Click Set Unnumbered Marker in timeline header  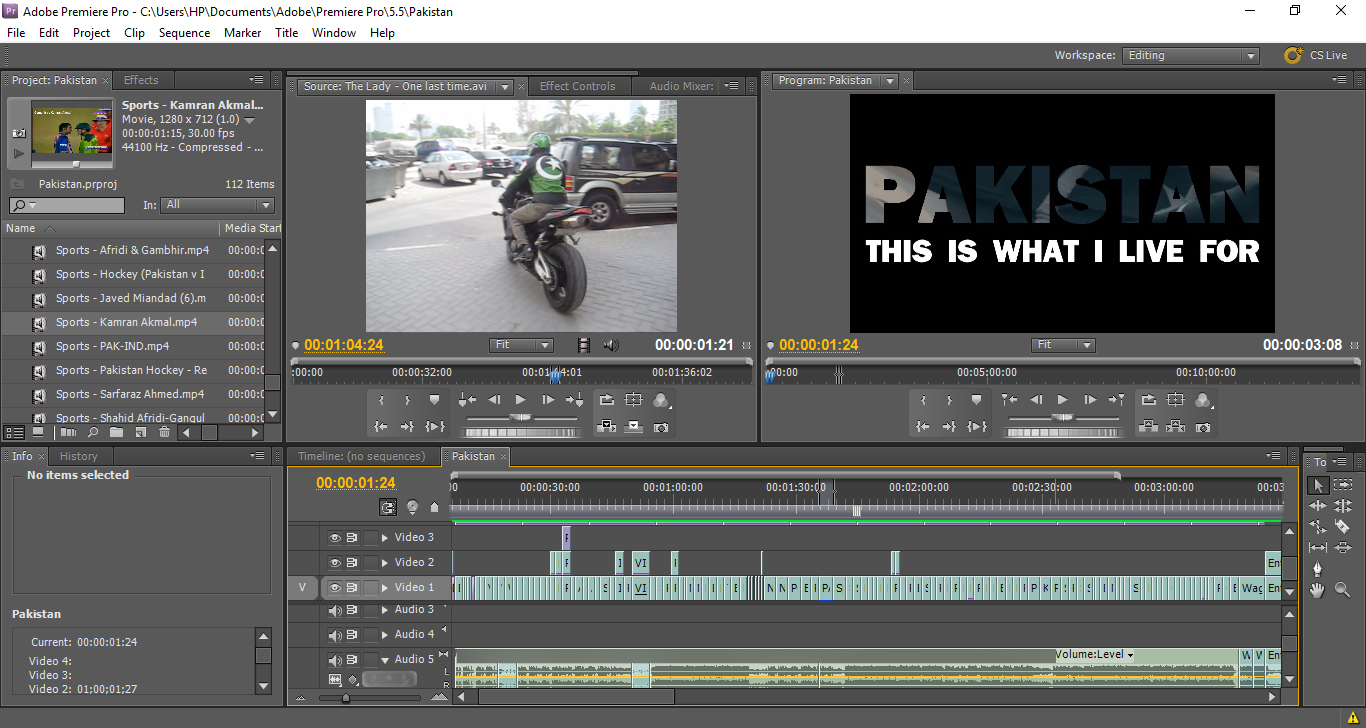(x=434, y=507)
